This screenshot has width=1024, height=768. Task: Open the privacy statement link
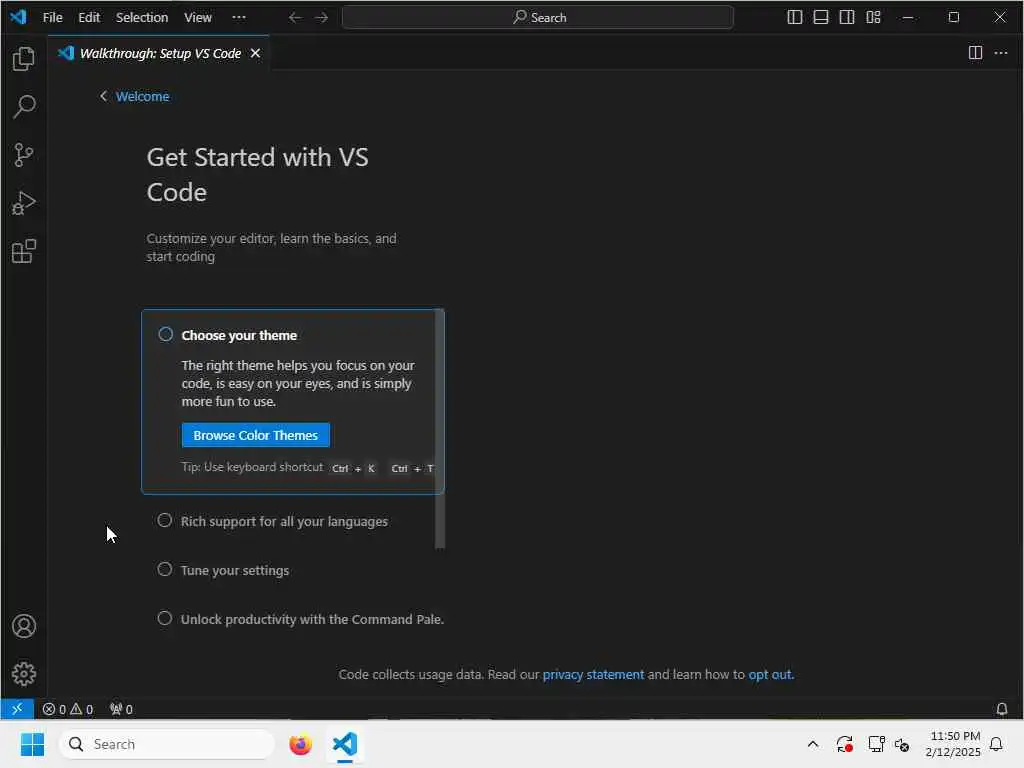click(593, 674)
